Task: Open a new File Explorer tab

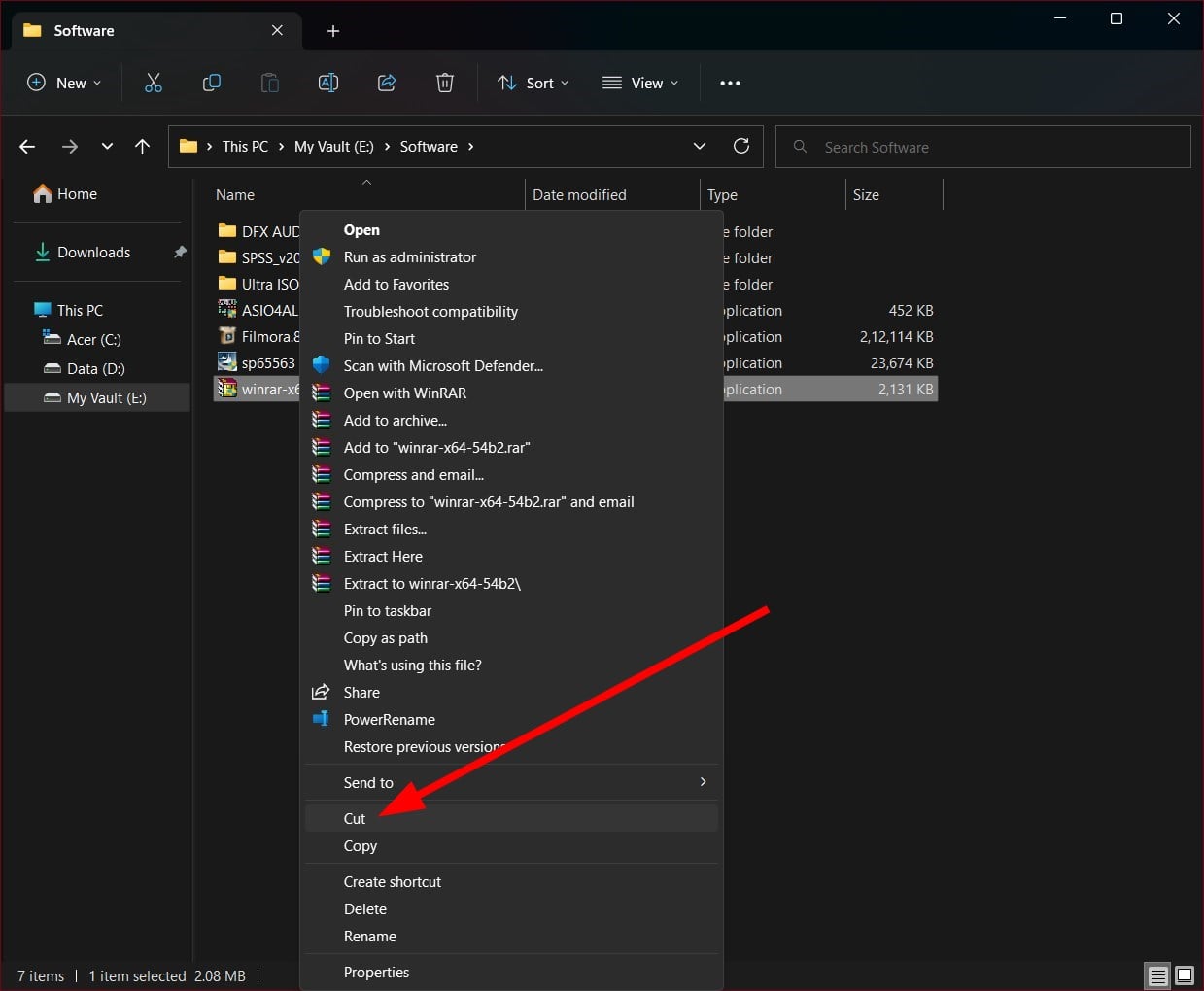Action: 333,31
